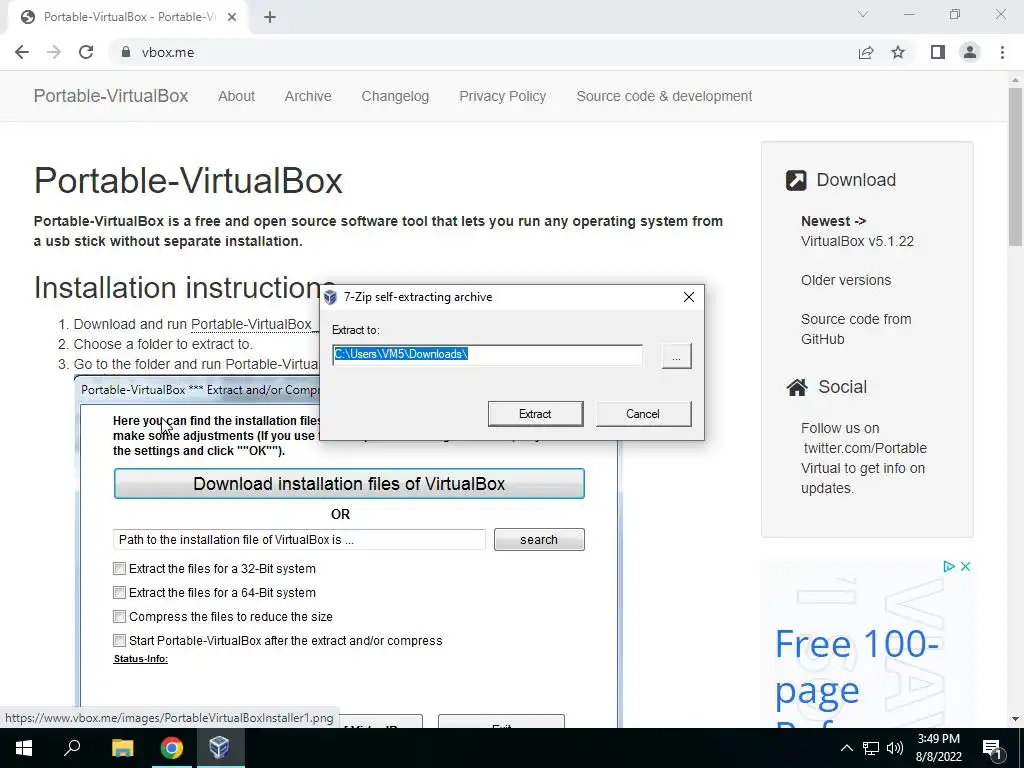Open the Older versions link
Viewport: 1024px width, 768px height.
point(846,280)
